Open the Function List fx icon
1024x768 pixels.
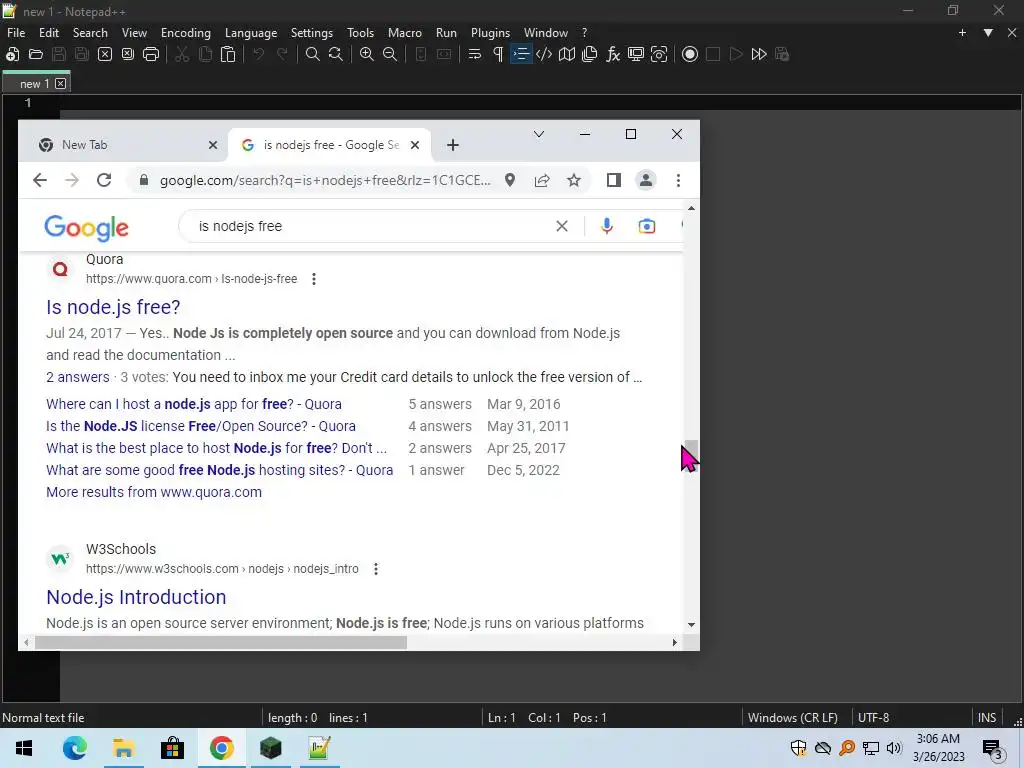click(x=613, y=54)
